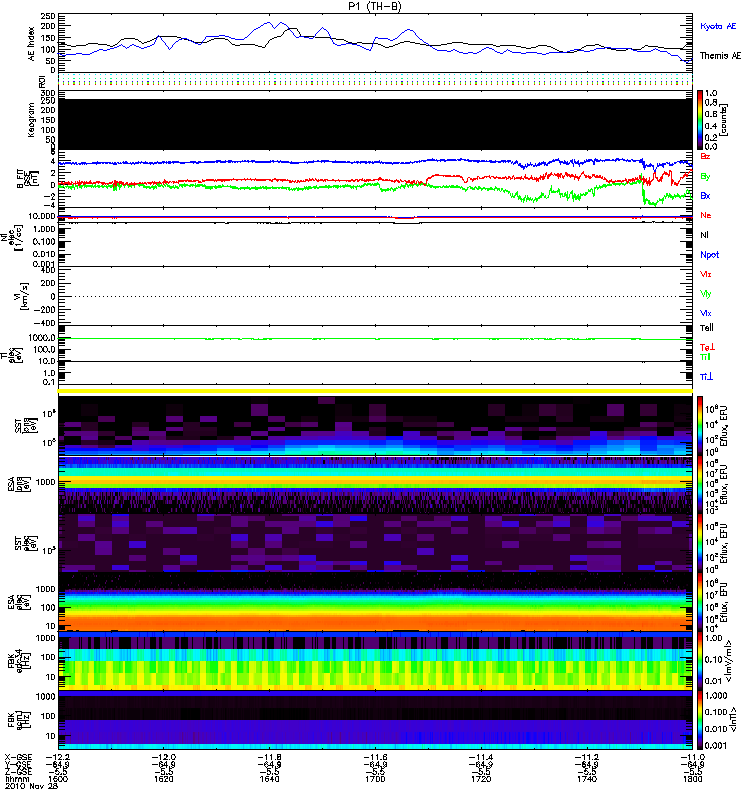Click the black Tell legend label
This screenshot has width=750, height=800.
pyautogui.click(x=707, y=328)
